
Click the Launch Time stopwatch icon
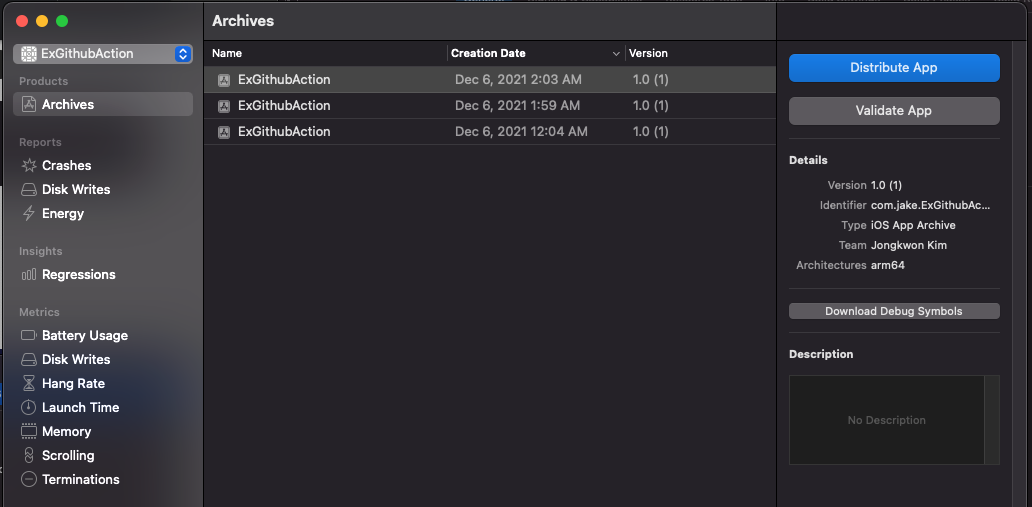click(x=28, y=407)
